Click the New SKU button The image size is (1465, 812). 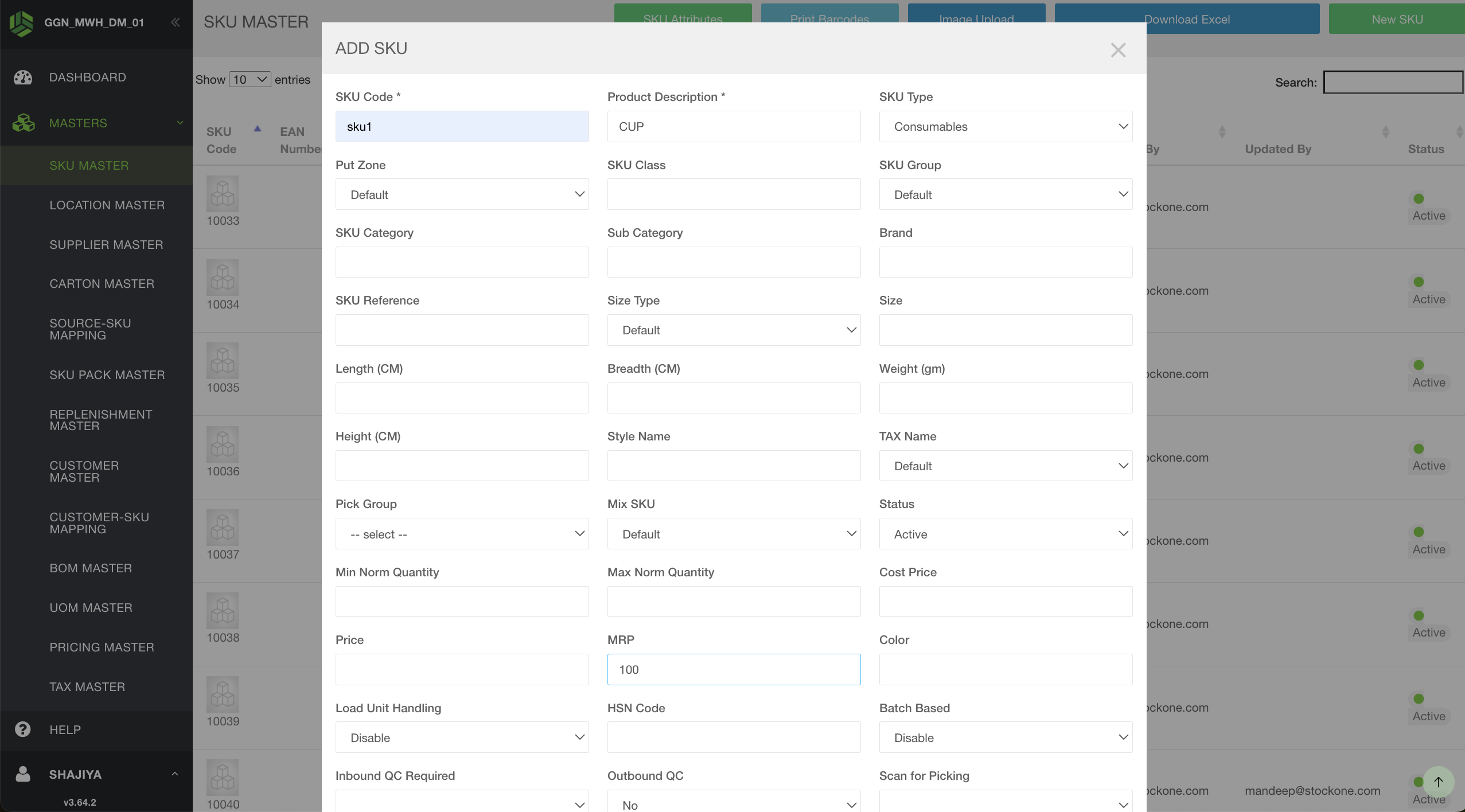[1397, 19]
